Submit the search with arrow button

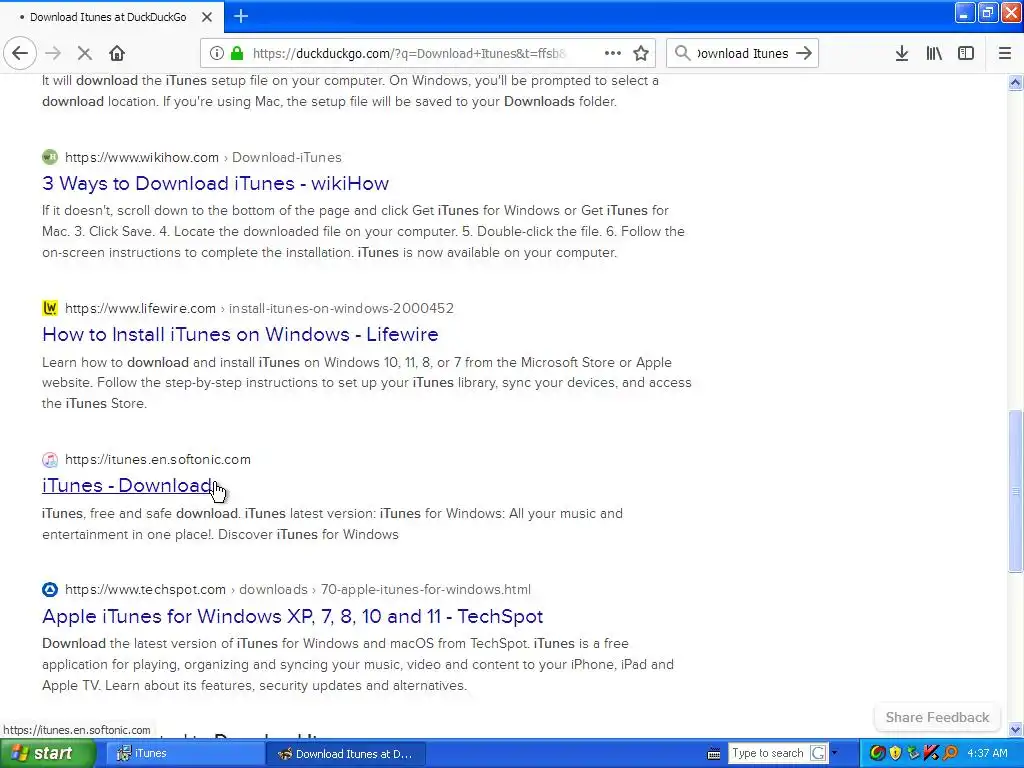coord(804,54)
